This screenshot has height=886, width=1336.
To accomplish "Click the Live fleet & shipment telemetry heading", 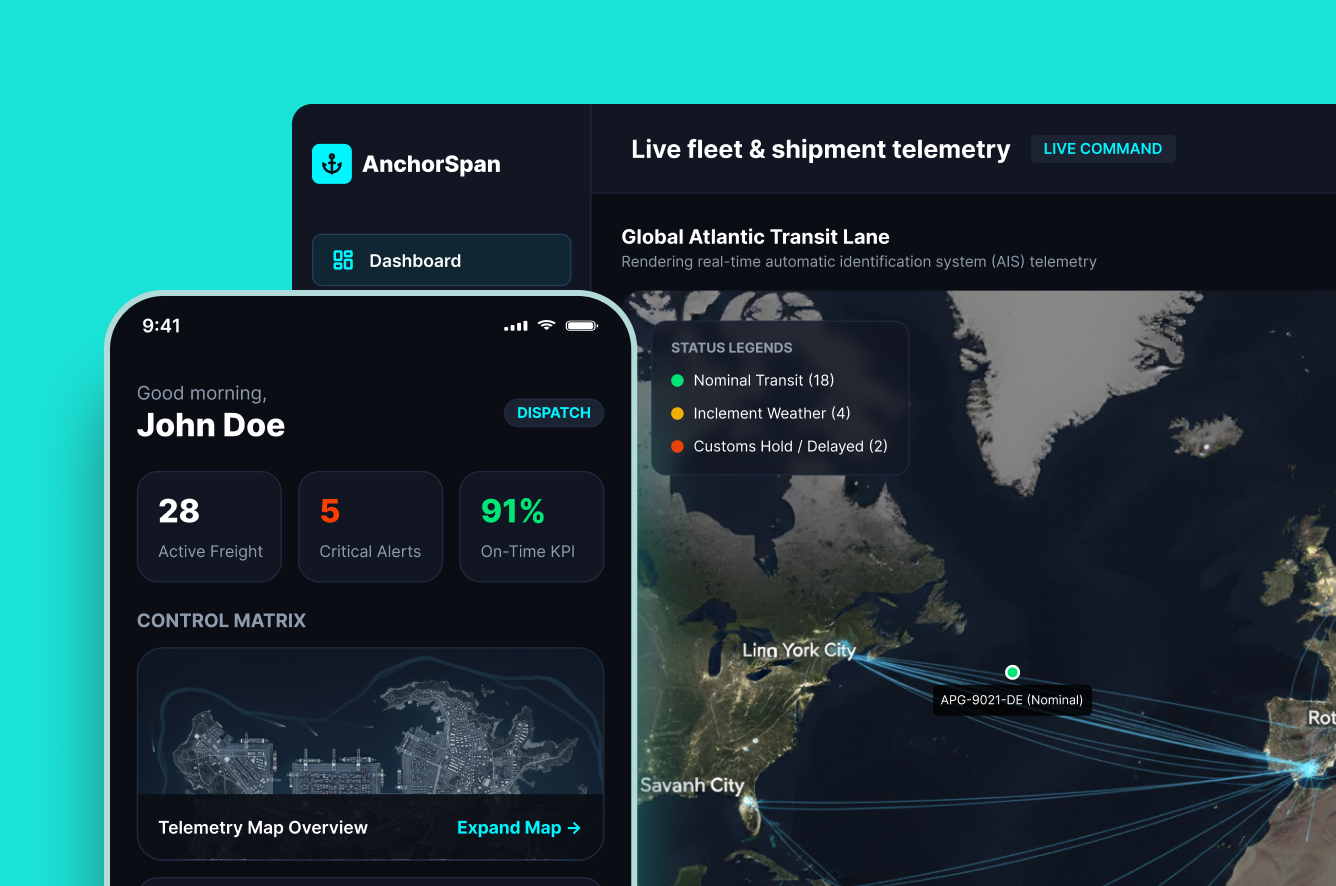I will 821,149.
